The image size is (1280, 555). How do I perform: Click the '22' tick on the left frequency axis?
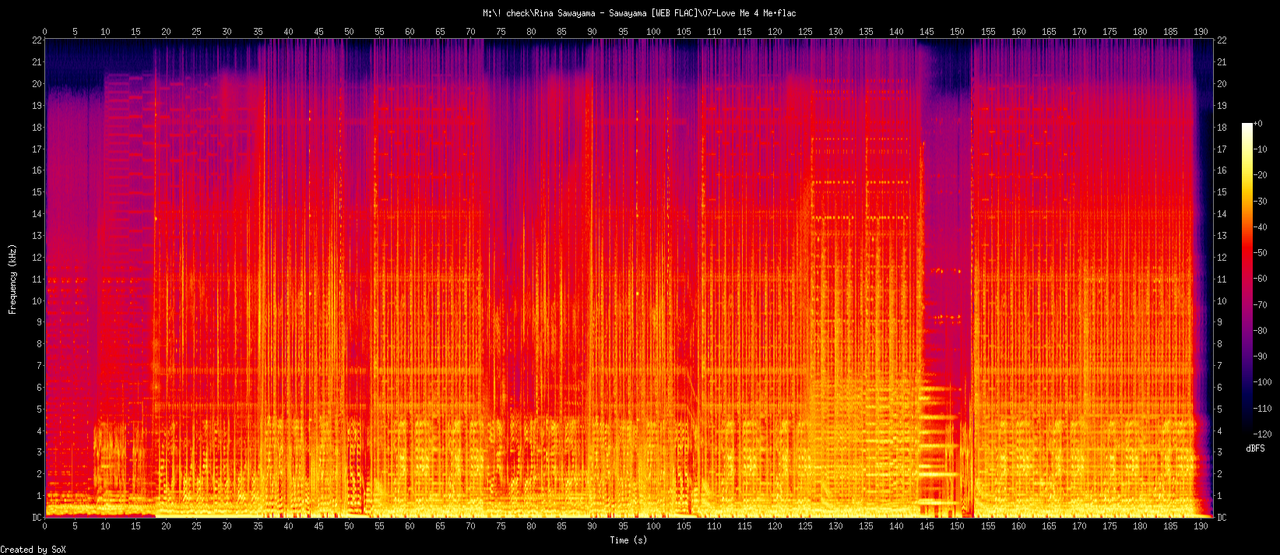coord(35,40)
